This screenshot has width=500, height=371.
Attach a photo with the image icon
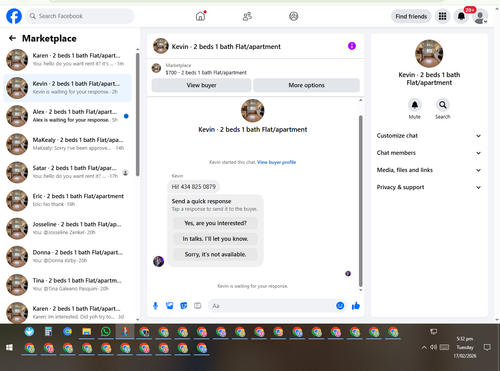click(x=170, y=306)
